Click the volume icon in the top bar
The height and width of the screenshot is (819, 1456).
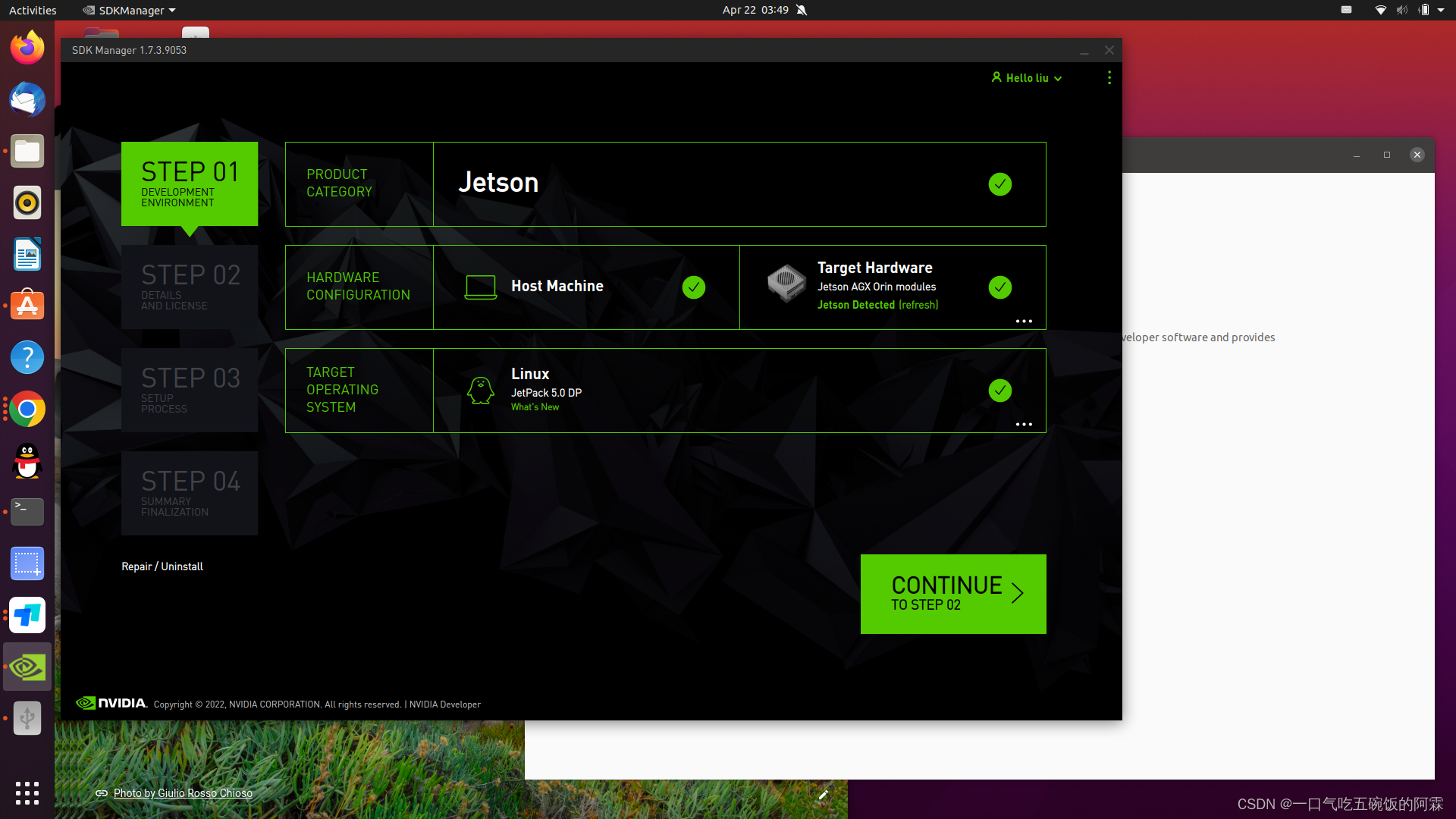(x=1402, y=10)
